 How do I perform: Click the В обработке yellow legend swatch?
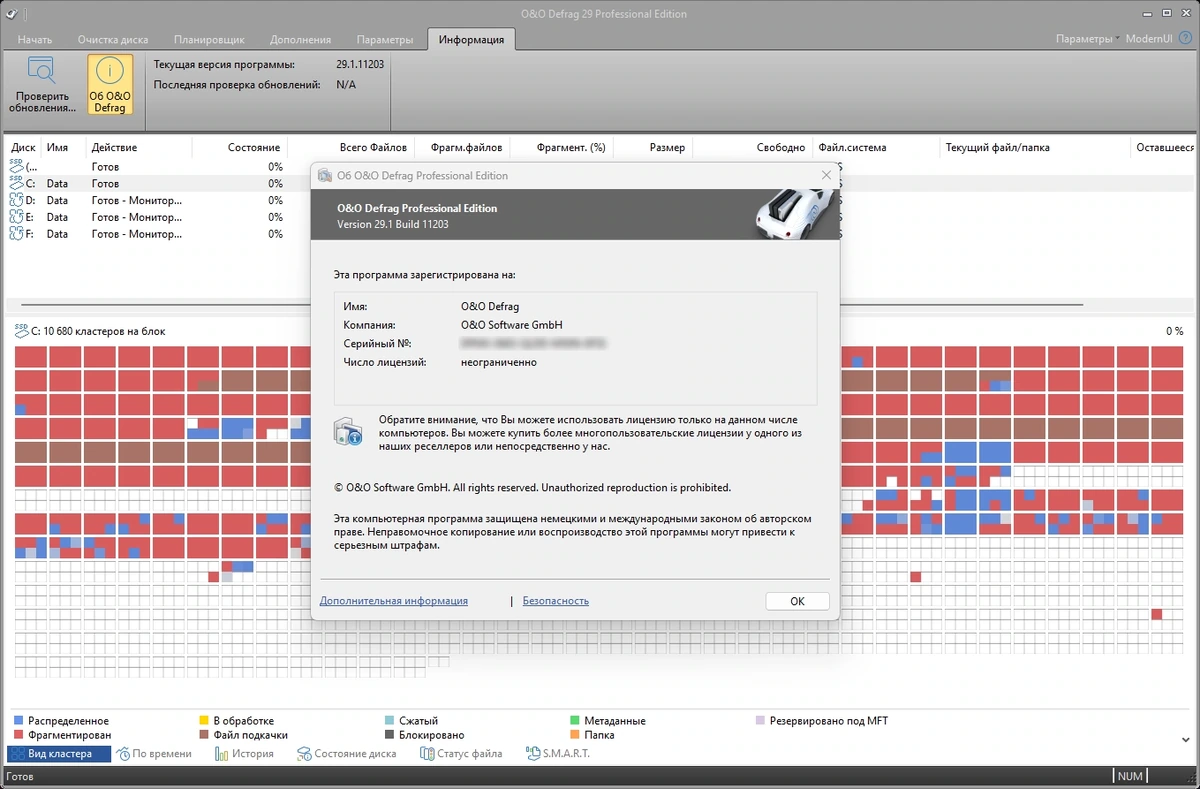(x=204, y=720)
